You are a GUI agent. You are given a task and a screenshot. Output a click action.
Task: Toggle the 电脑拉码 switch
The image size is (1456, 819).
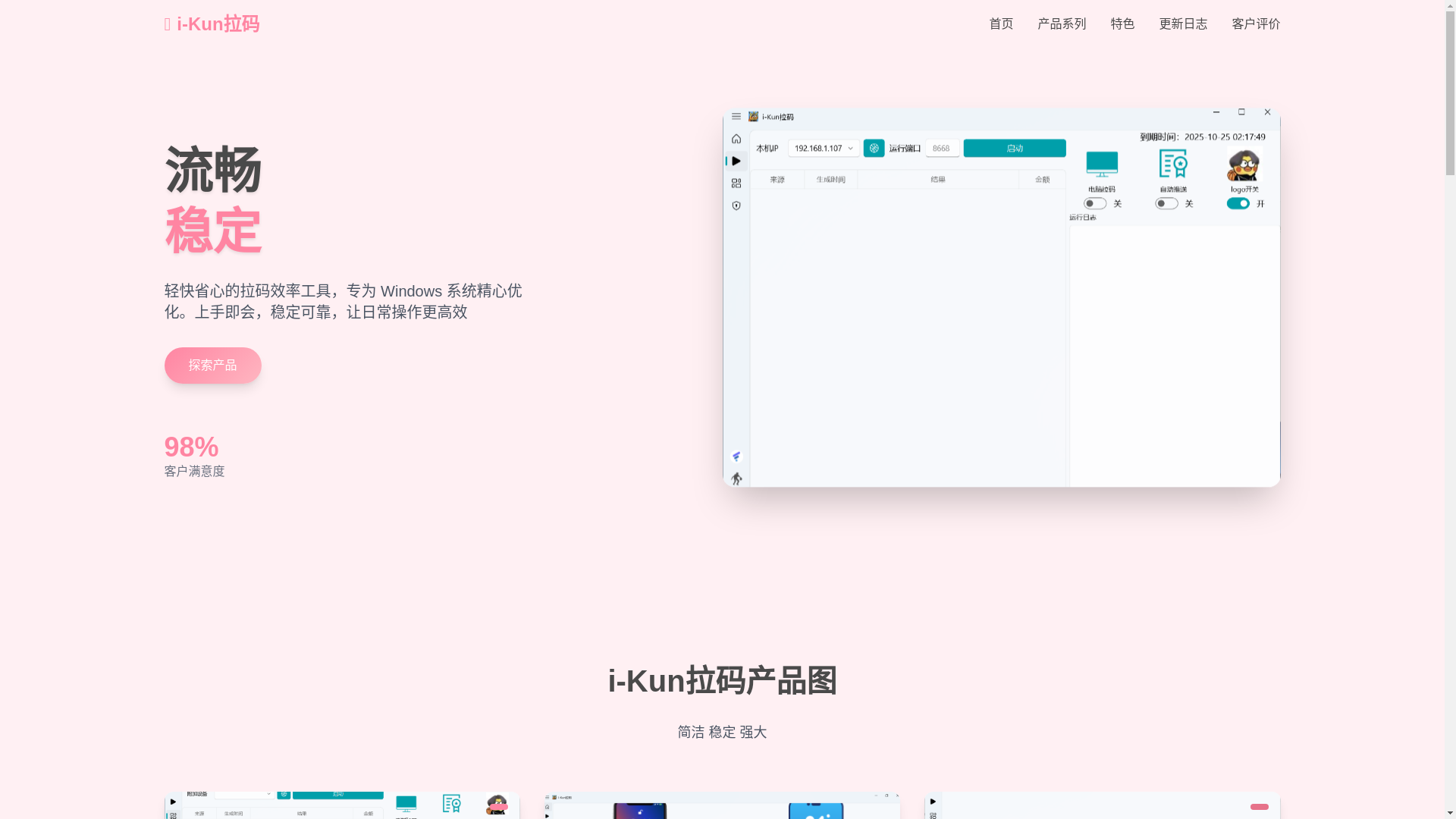tap(1095, 203)
